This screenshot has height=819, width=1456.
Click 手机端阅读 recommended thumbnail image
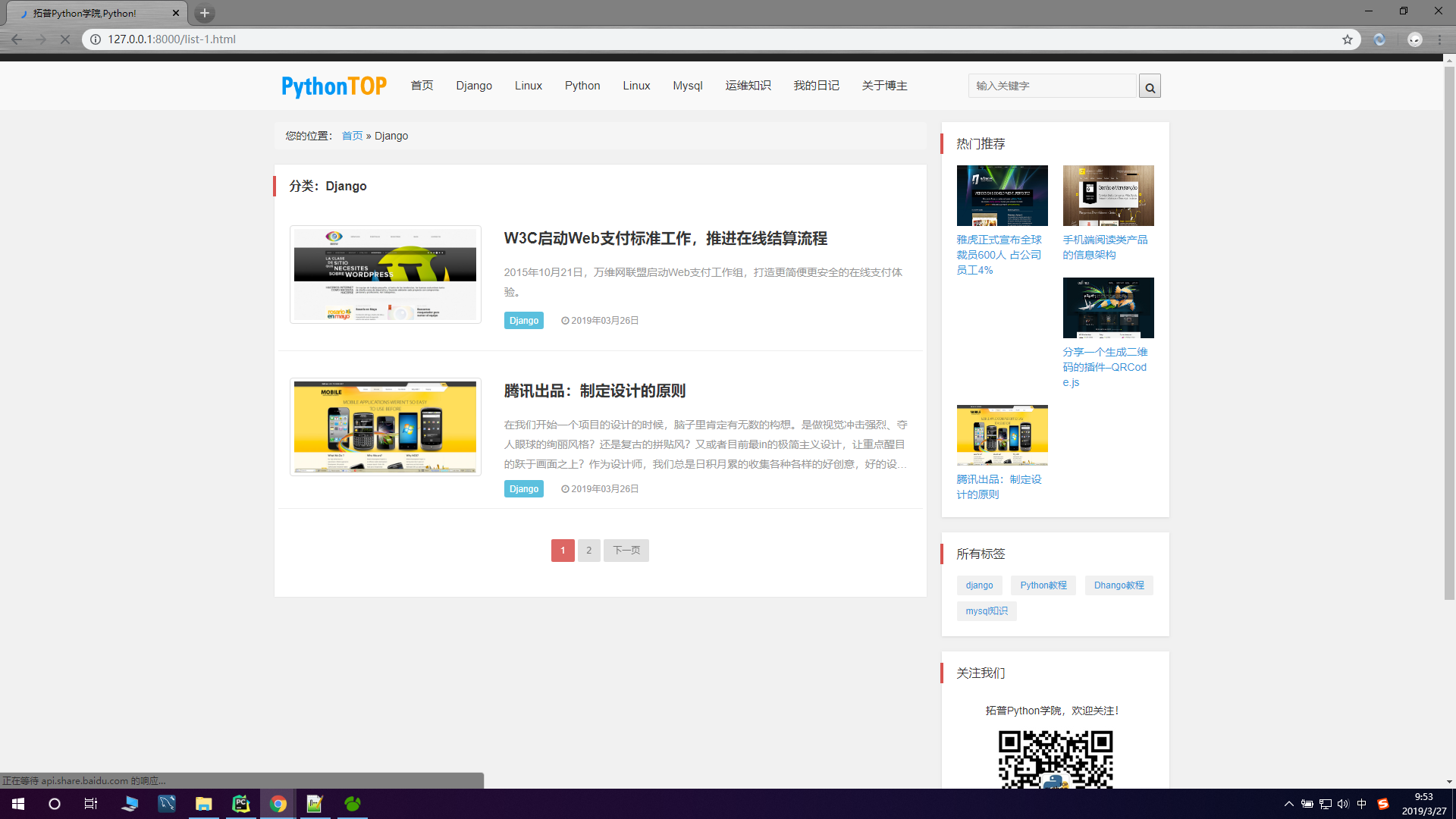[x=1109, y=196]
